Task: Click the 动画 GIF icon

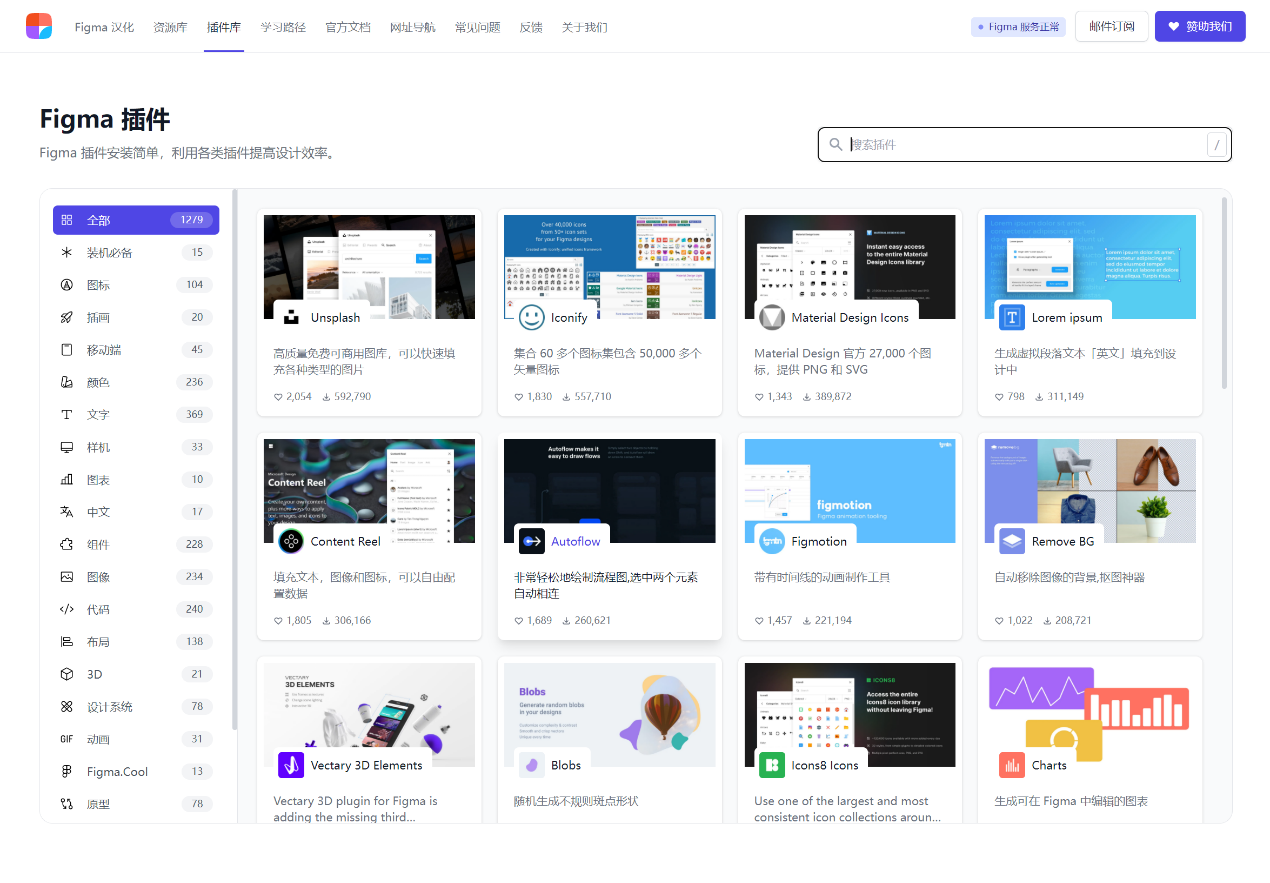Action: pyautogui.click(x=67, y=739)
